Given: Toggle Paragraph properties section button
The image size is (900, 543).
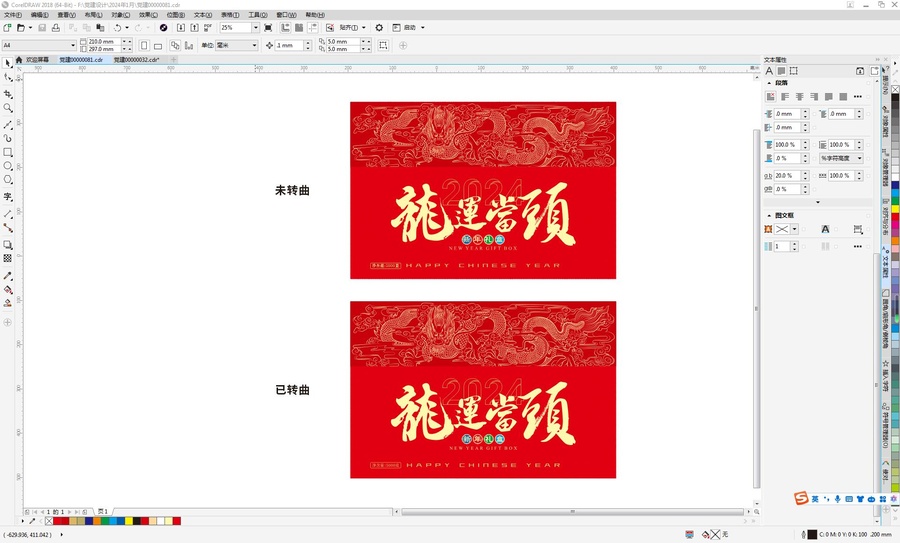Looking at the screenshot, I should (781, 71).
